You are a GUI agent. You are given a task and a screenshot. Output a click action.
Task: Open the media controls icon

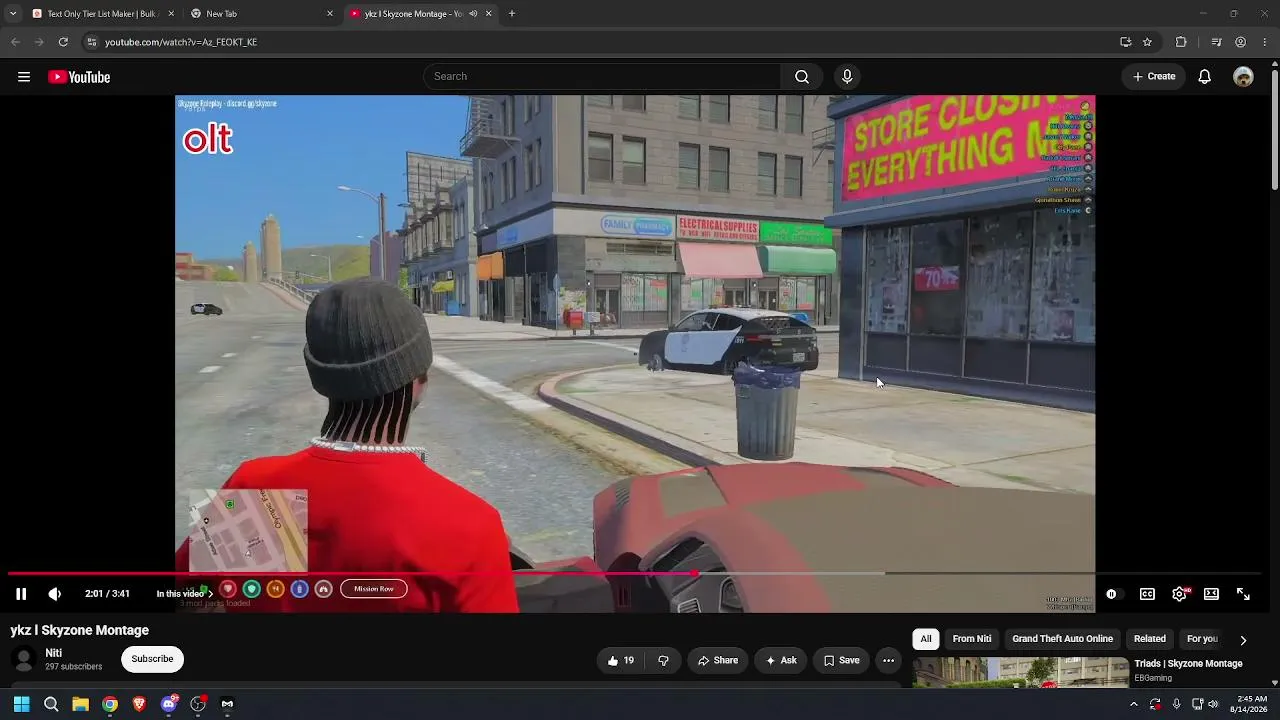click(1216, 42)
